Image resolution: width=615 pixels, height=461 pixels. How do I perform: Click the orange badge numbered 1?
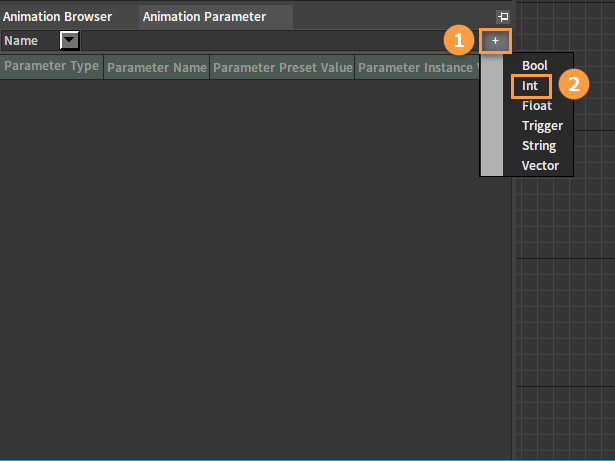(x=459, y=41)
